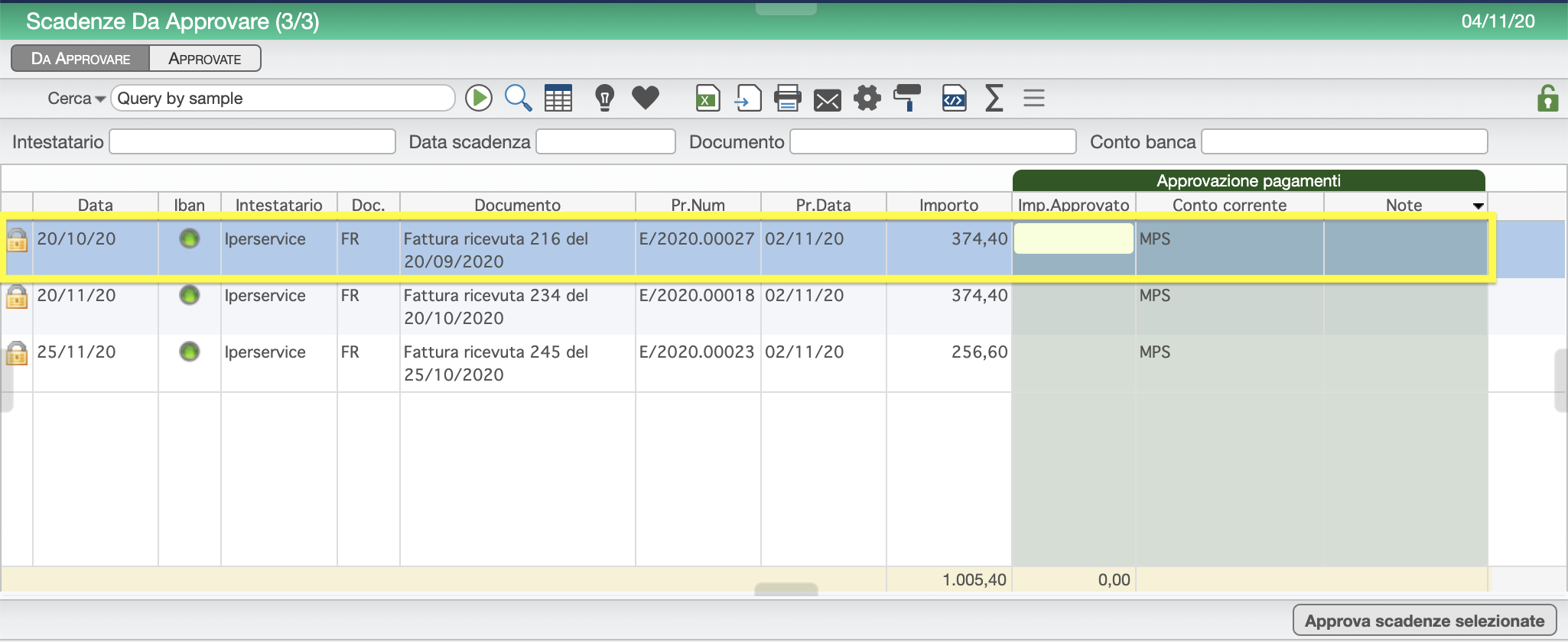
Task: Sort by Data column header
Action: pos(96,205)
